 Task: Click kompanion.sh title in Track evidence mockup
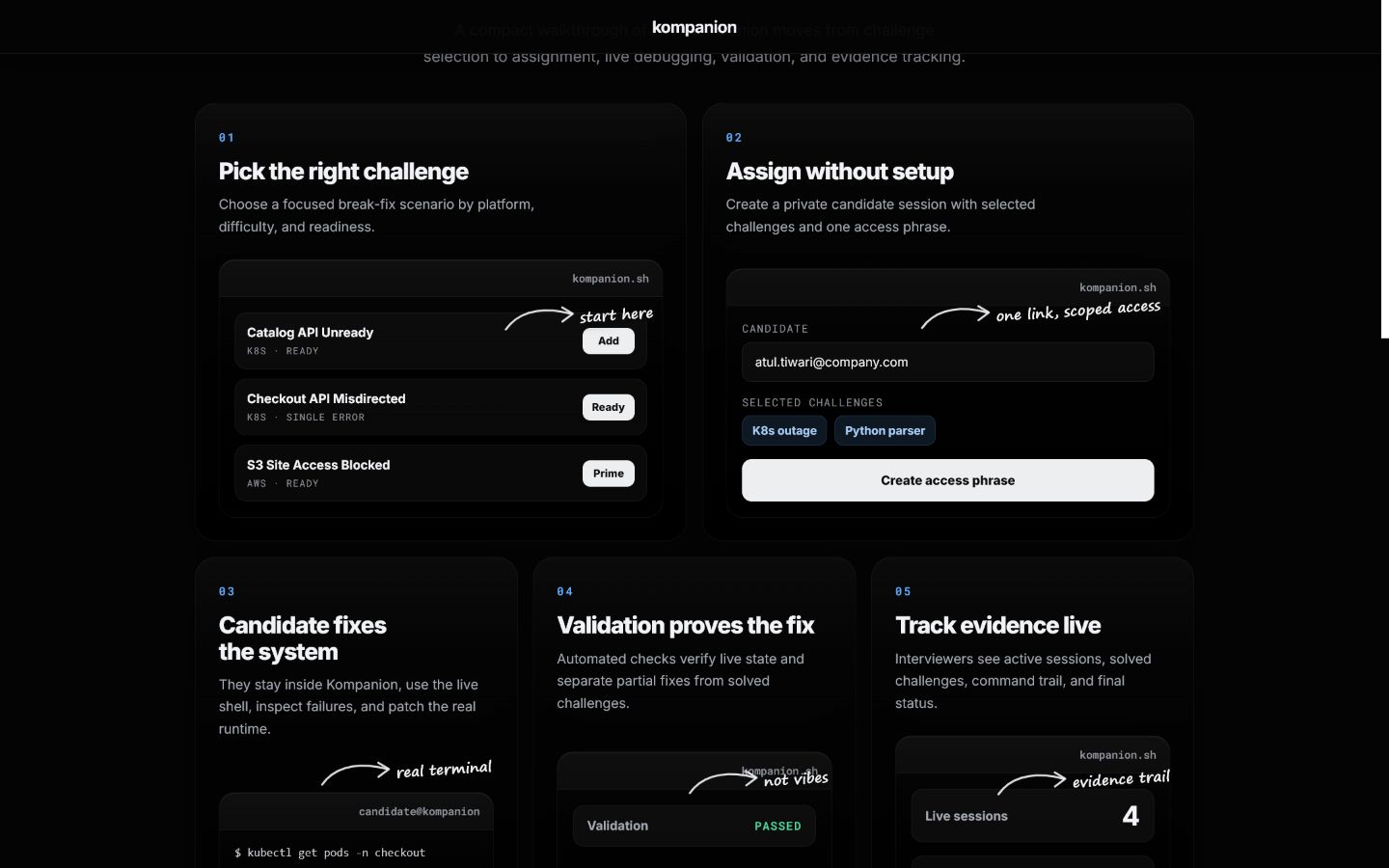coord(1117,755)
